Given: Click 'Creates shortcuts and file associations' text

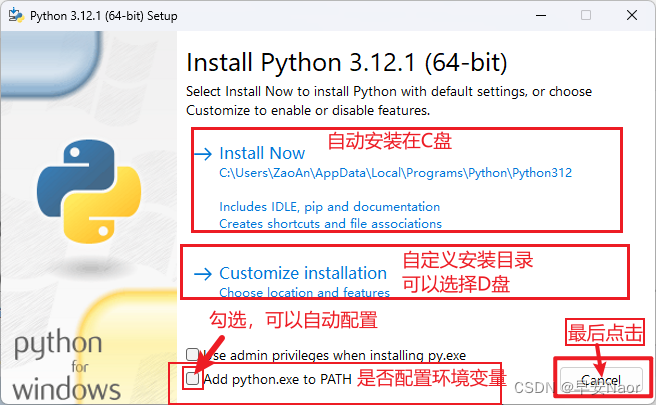Looking at the screenshot, I should [x=331, y=224].
